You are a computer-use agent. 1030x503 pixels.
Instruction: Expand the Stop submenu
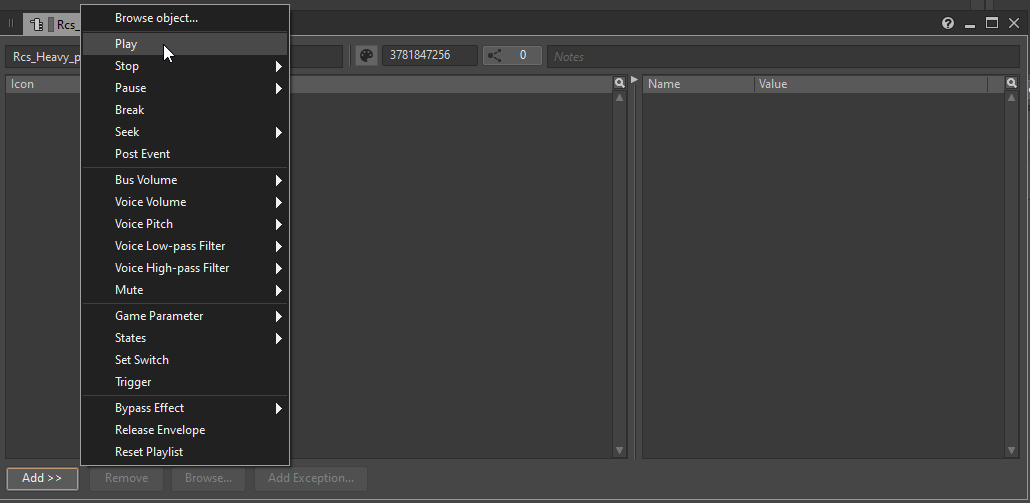coord(279,66)
